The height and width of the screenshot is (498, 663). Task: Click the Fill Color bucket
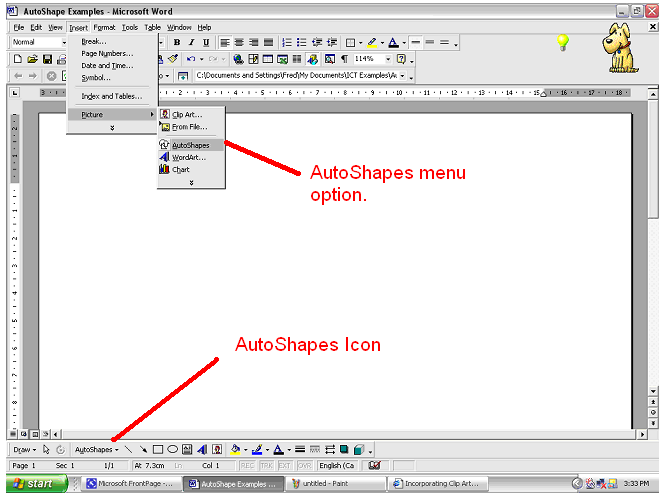235,449
